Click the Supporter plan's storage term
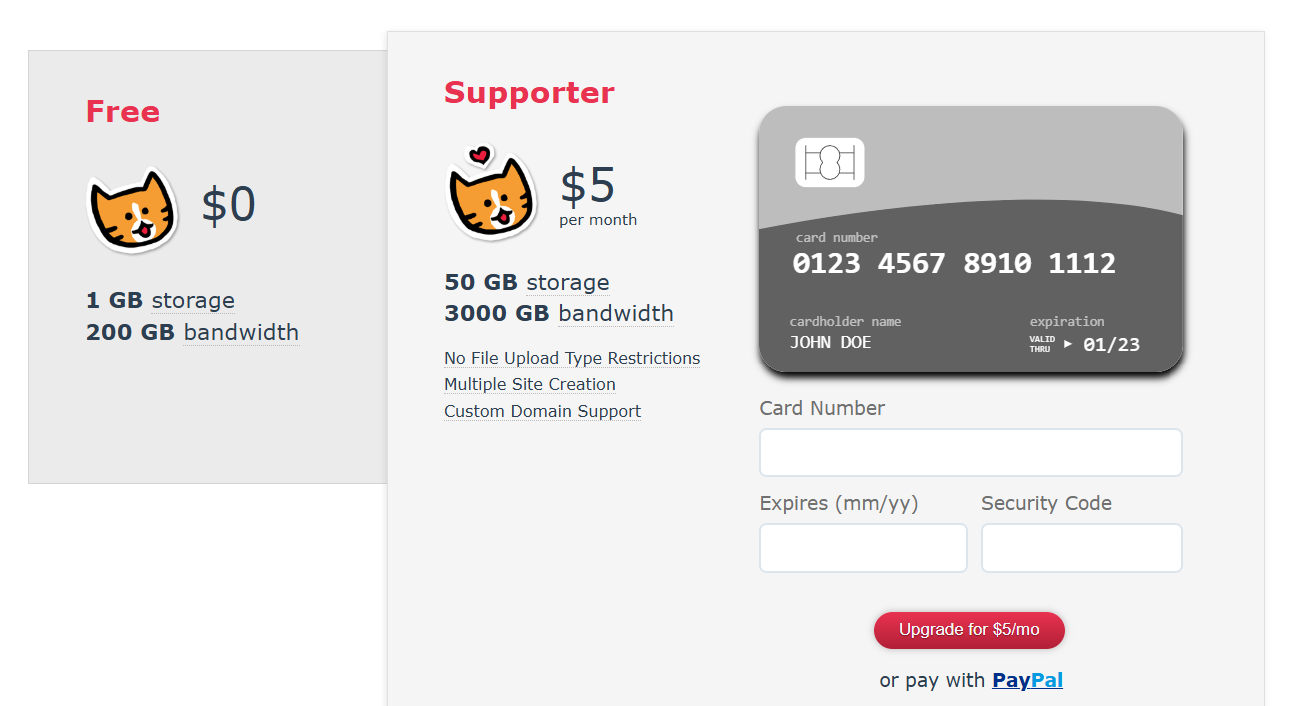The width and height of the screenshot is (1297, 706). [568, 283]
